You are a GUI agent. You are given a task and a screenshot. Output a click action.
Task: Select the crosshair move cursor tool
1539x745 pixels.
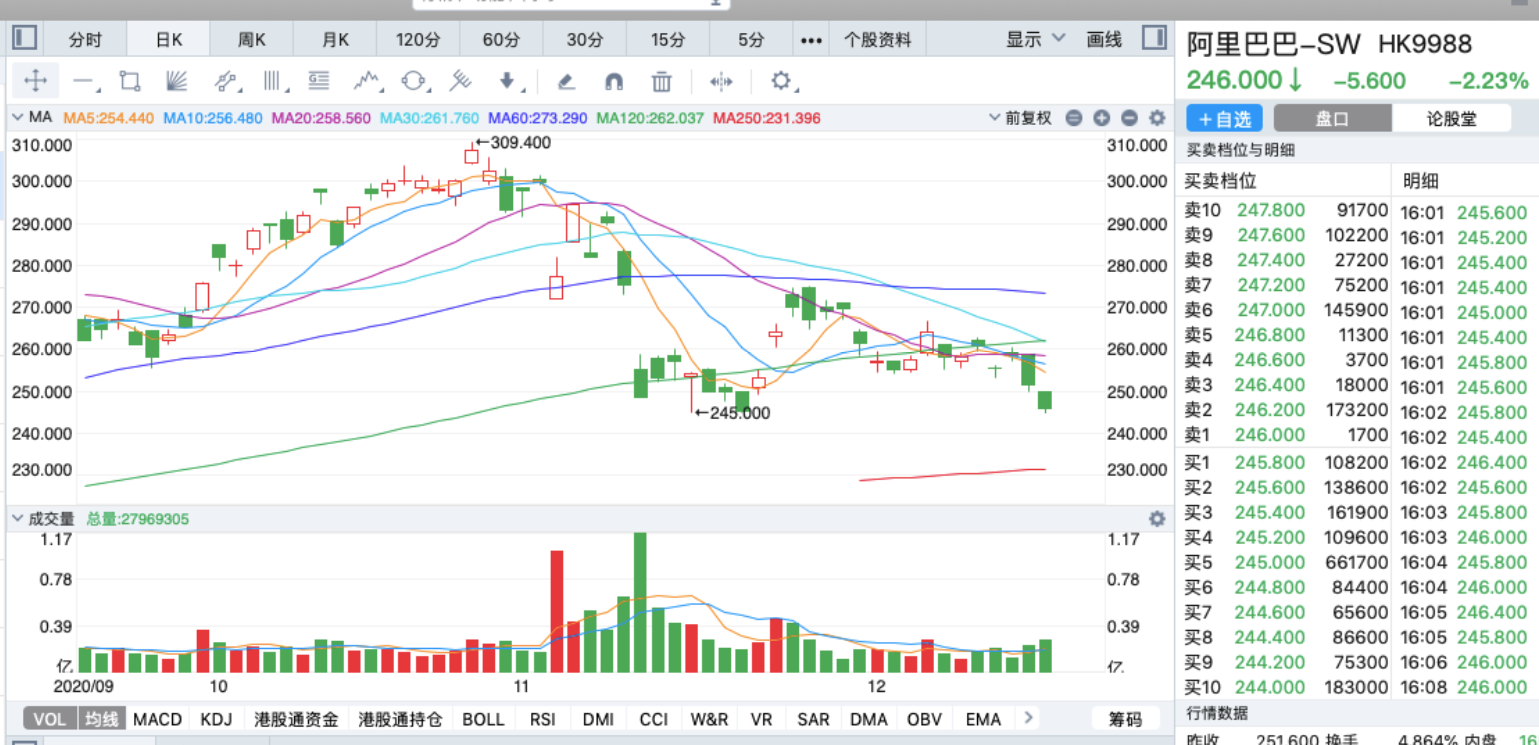coord(35,81)
